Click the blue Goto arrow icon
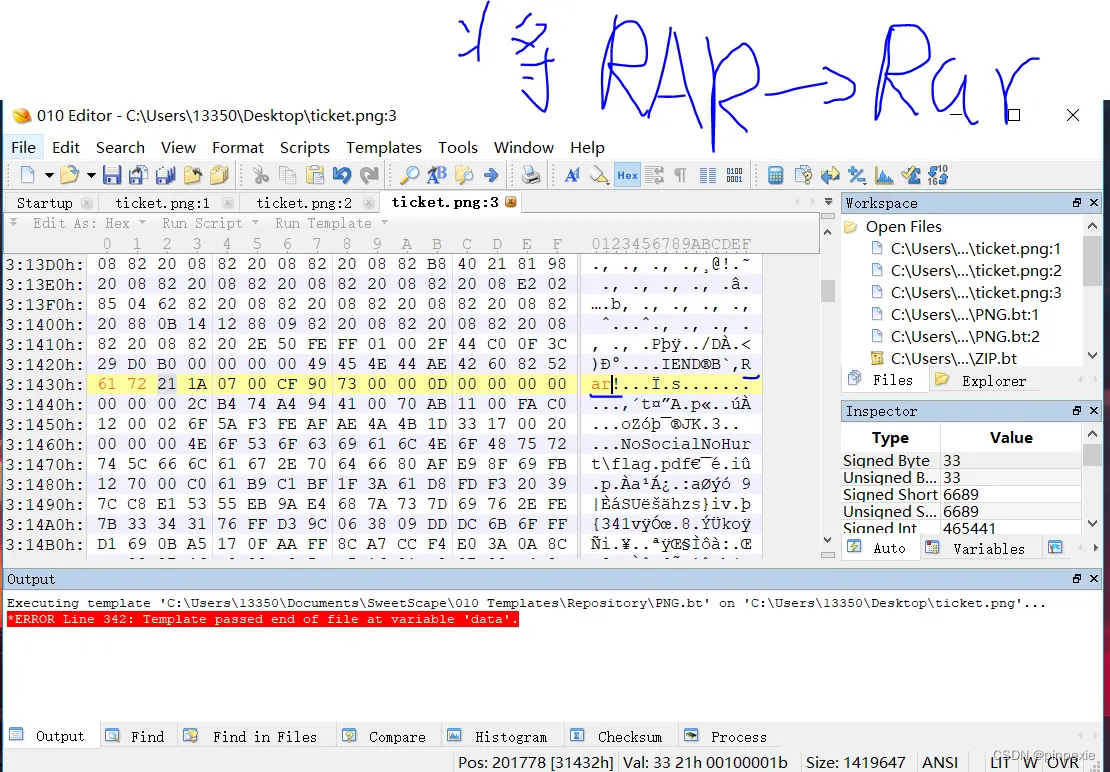 (490, 174)
